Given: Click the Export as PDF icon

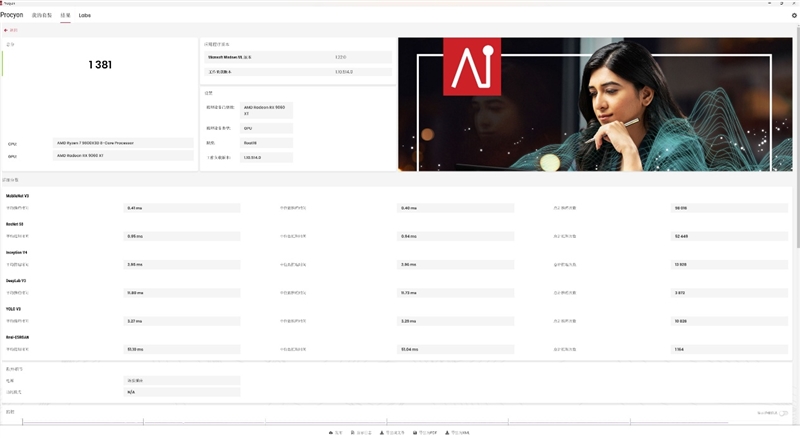Looking at the screenshot, I should pyautogui.click(x=416, y=432).
